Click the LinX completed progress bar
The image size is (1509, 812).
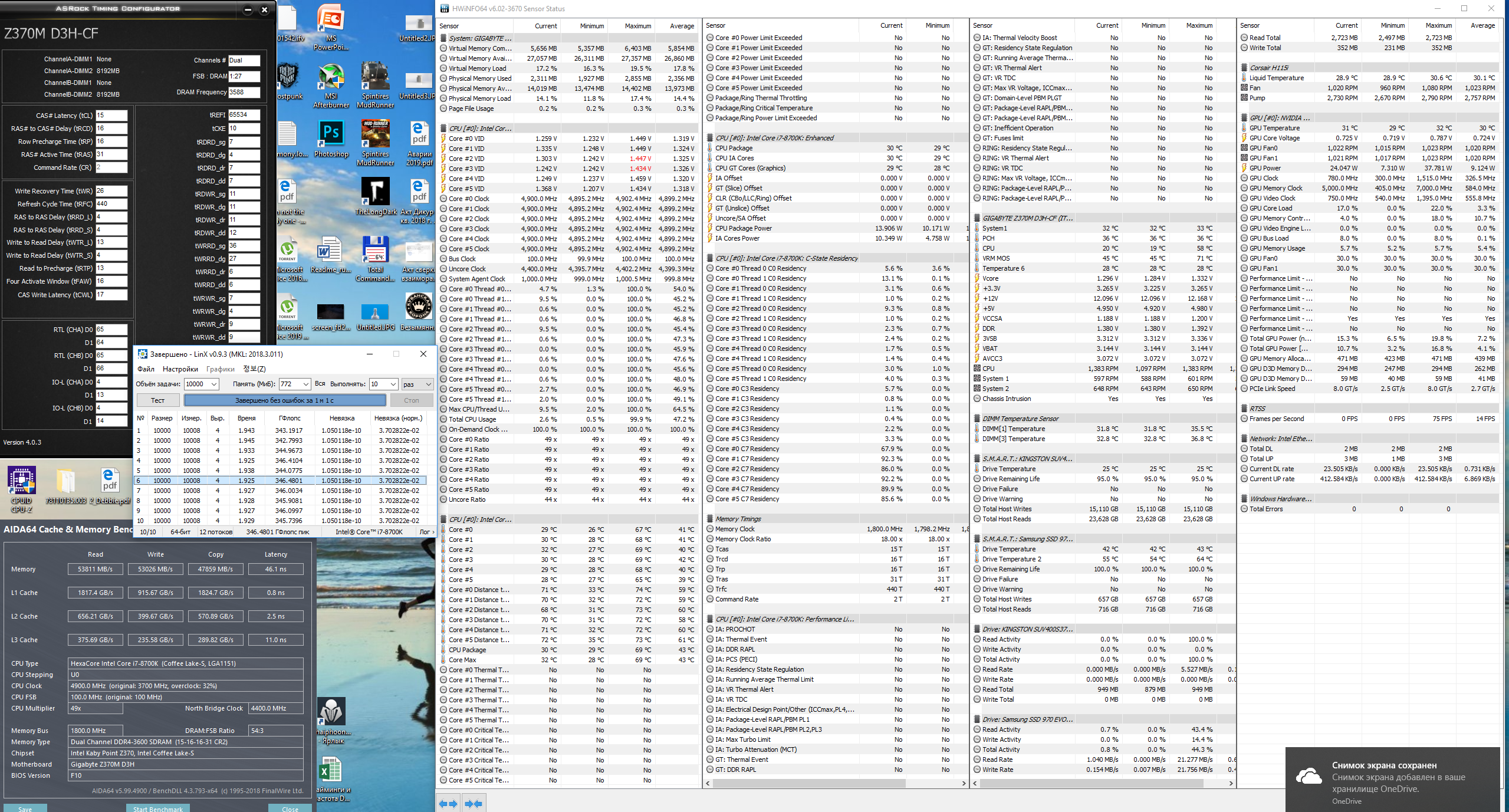[x=285, y=400]
